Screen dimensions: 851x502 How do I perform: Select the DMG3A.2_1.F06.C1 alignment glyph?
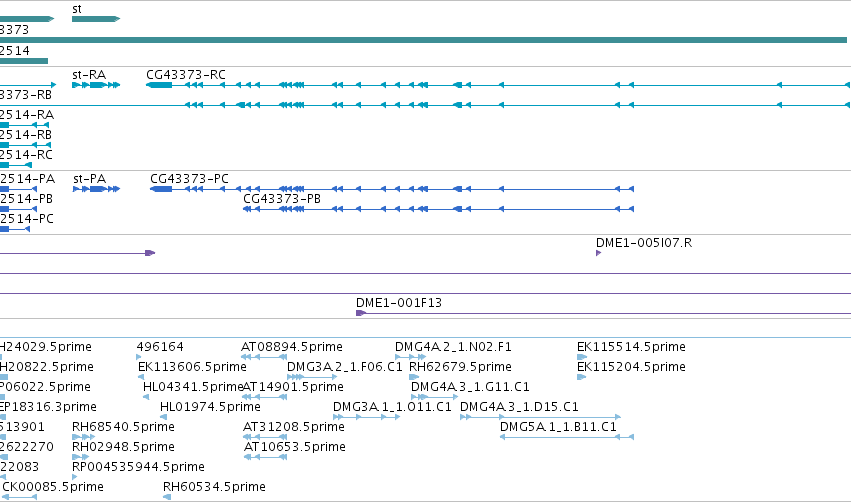pyautogui.click(x=312, y=377)
